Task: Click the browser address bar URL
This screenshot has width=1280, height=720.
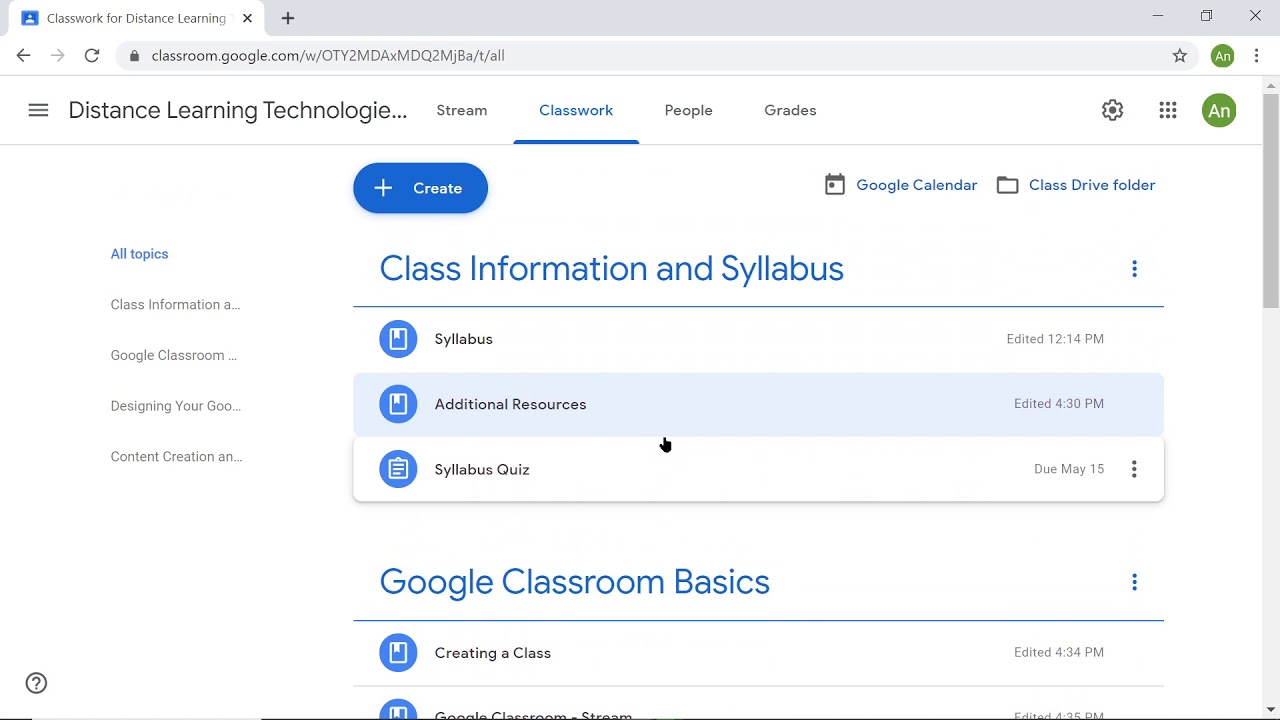Action: coord(328,56)
